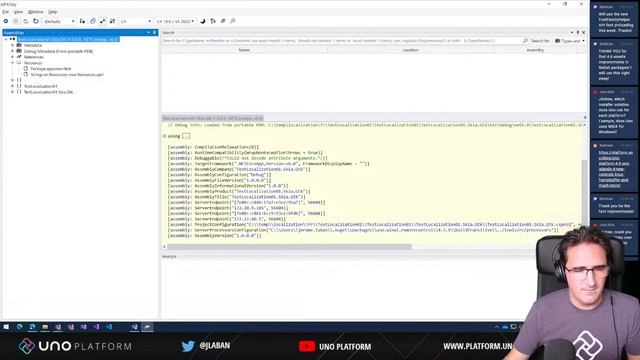Open the File menu
The image size is (640, 360).
tap(5, 12)
